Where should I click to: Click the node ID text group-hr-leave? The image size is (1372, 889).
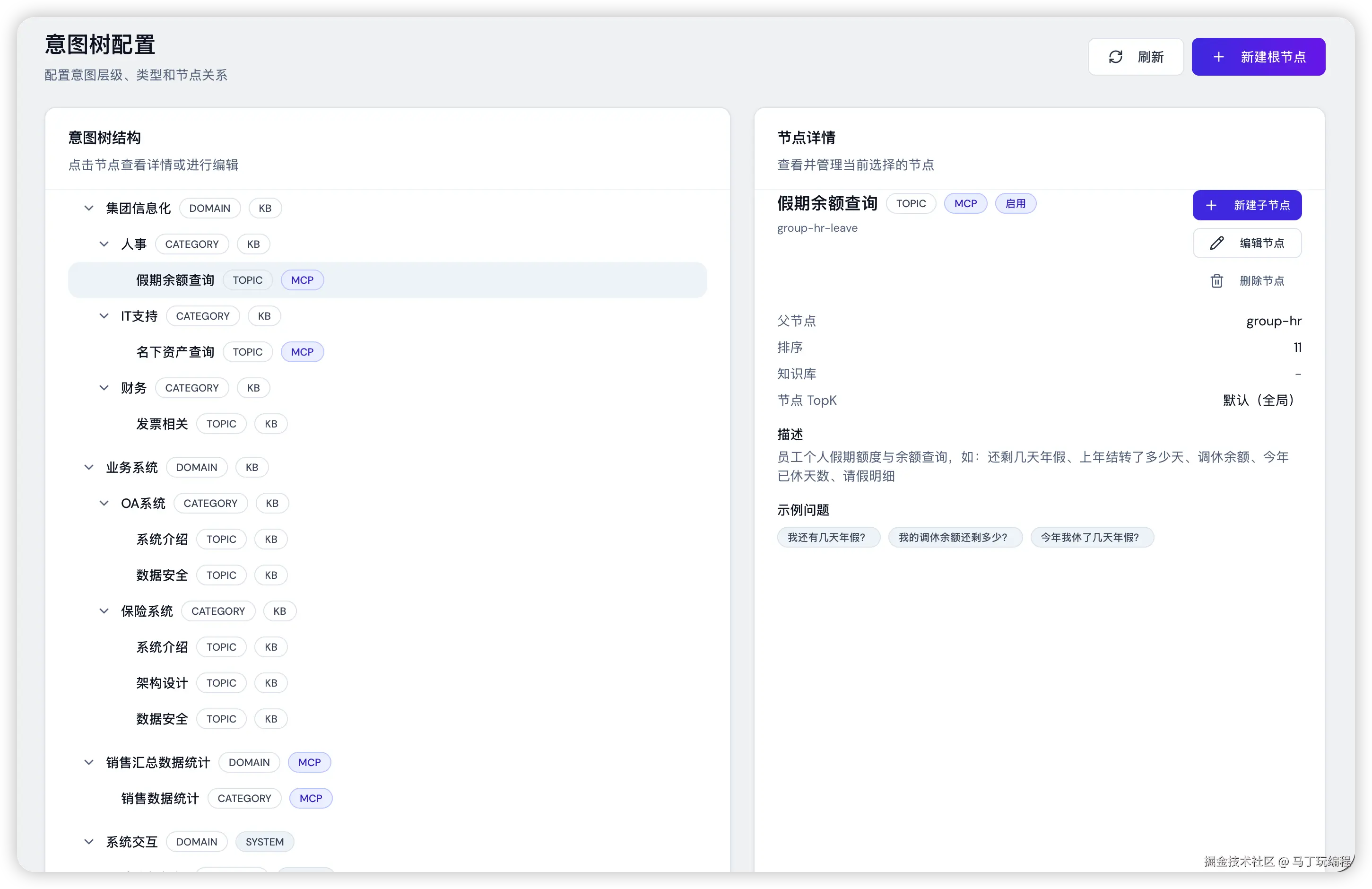[x=817, y=228]
